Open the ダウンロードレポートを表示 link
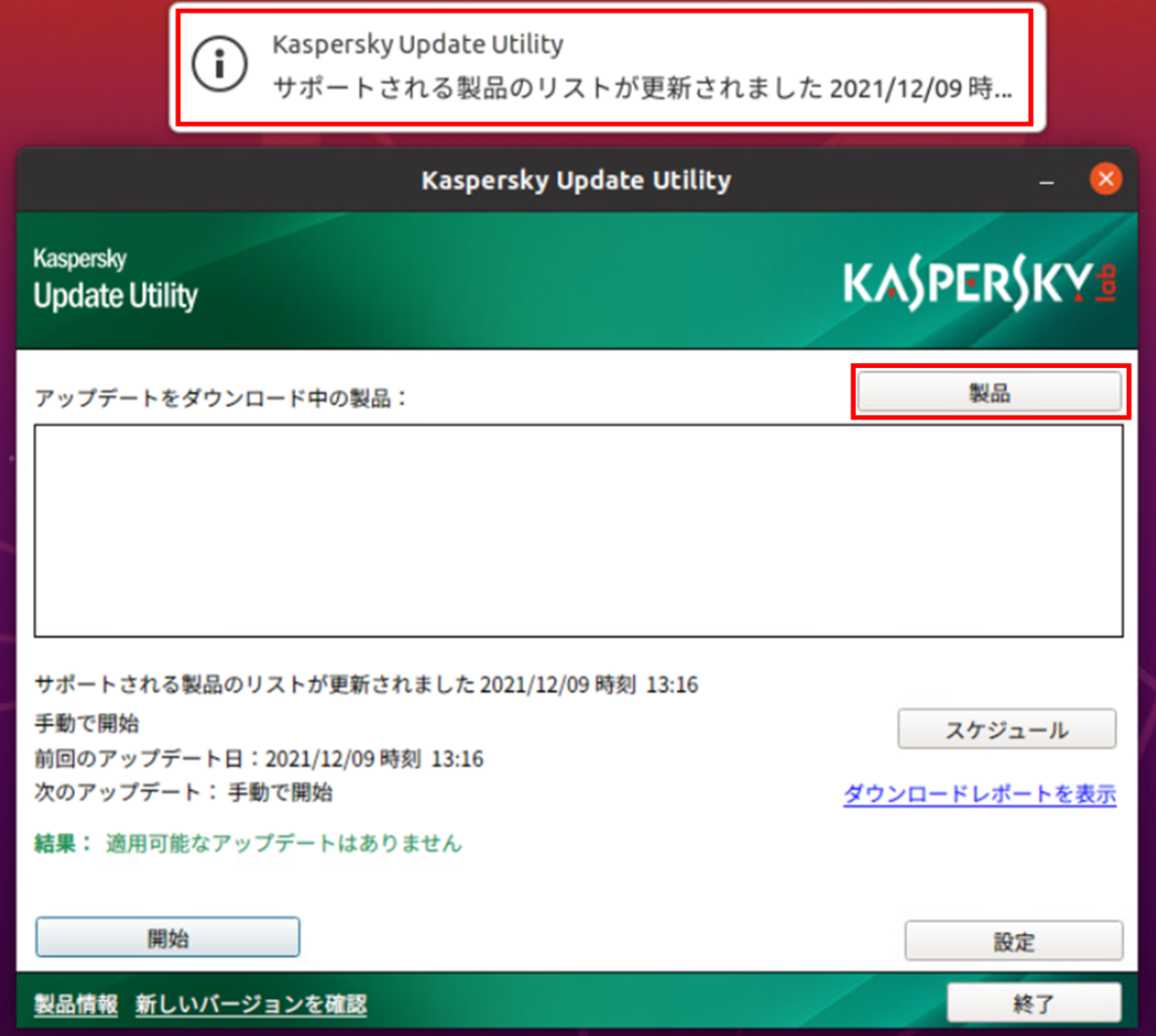The image size is (1156, 1036). pyautogui.click(x=980, y=794)
